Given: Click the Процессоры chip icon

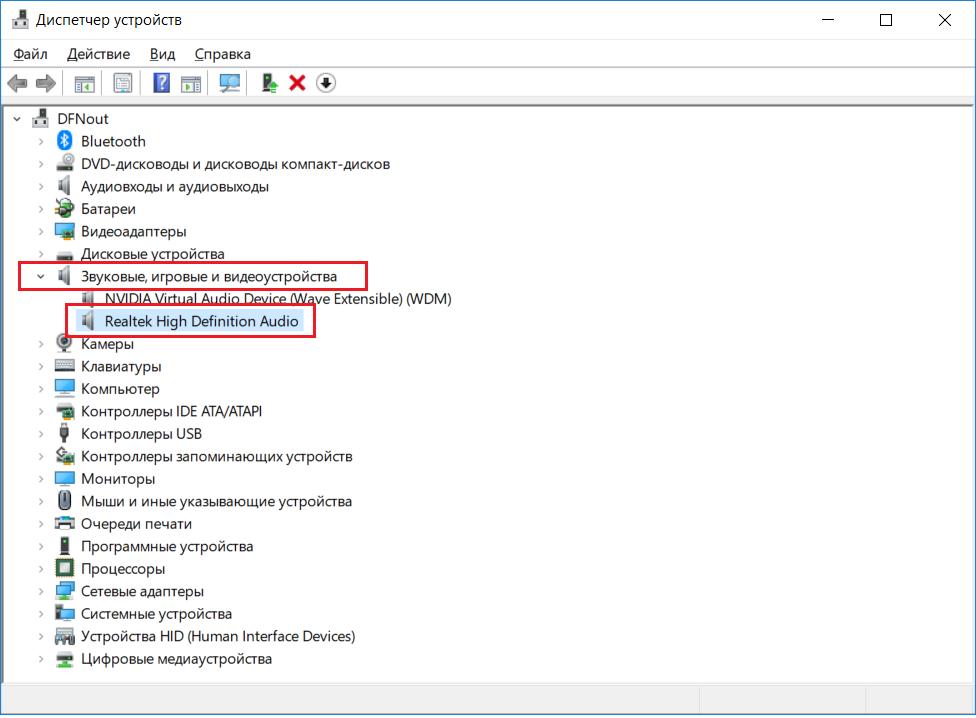Looking at the screenshot, I should (64, 568).
